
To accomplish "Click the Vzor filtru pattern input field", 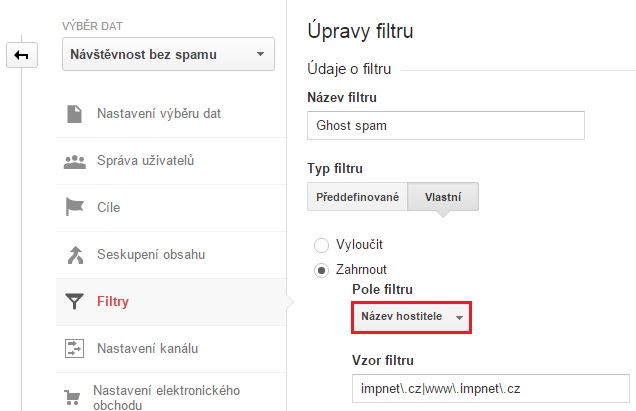I will coord(491,389).
